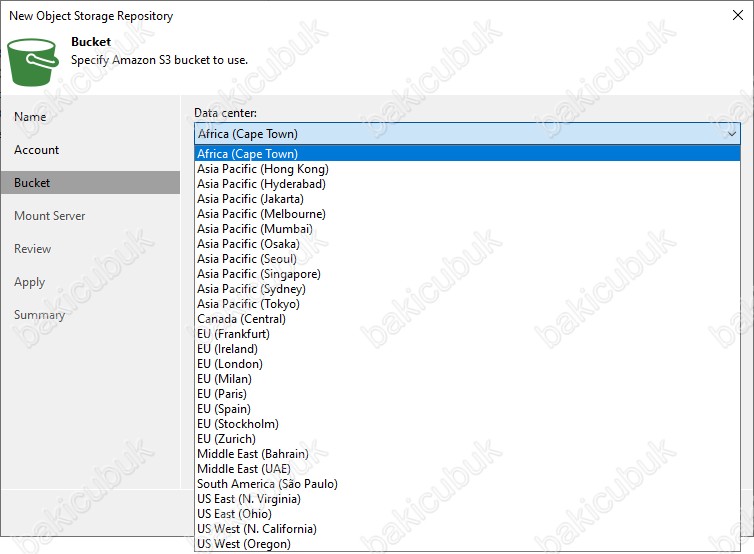Choose South America (São Paulo) region
754x554 pixels.
pos(467,484)
